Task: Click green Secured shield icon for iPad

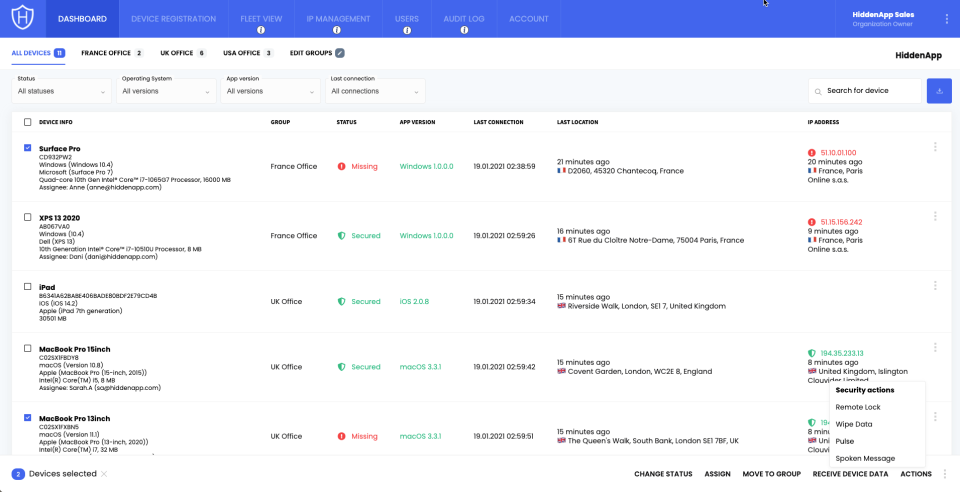Action: coord(342,302)
